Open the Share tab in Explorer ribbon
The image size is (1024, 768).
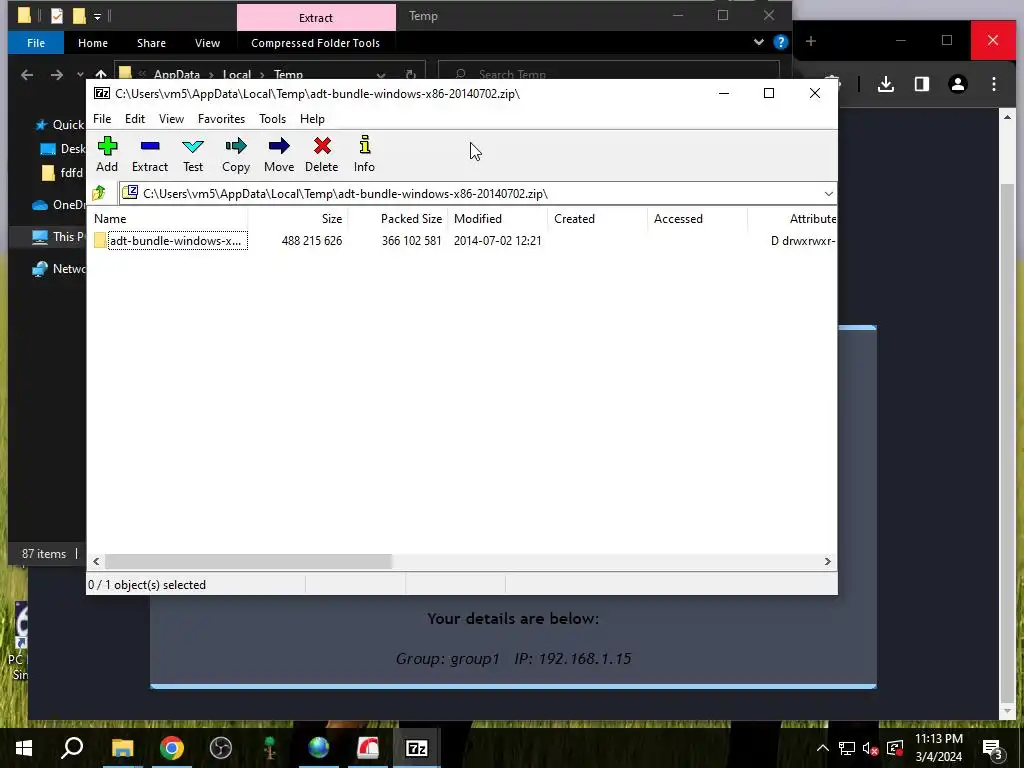(x=151, y=43)
